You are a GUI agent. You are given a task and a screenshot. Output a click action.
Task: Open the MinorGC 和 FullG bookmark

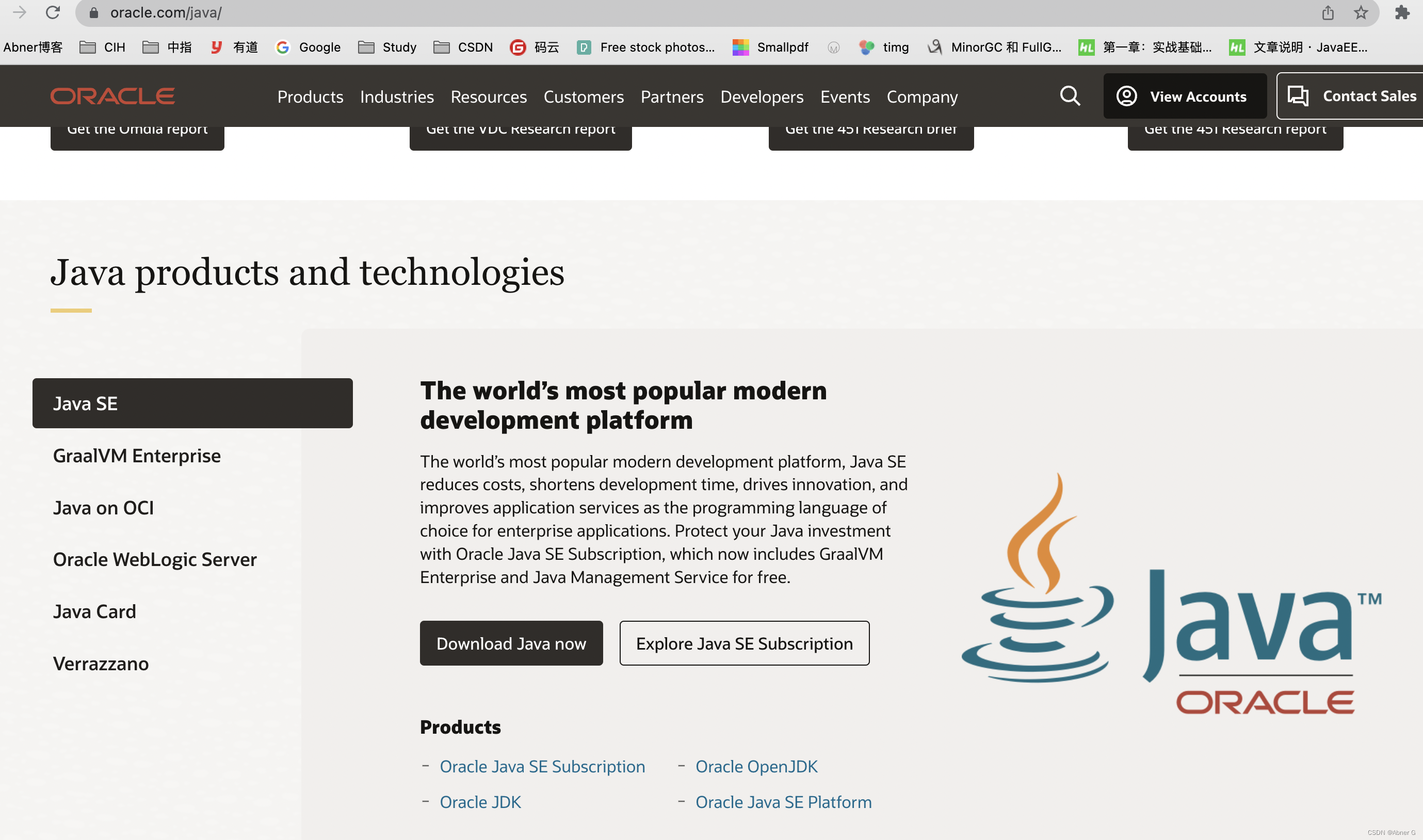pos(995,47)
